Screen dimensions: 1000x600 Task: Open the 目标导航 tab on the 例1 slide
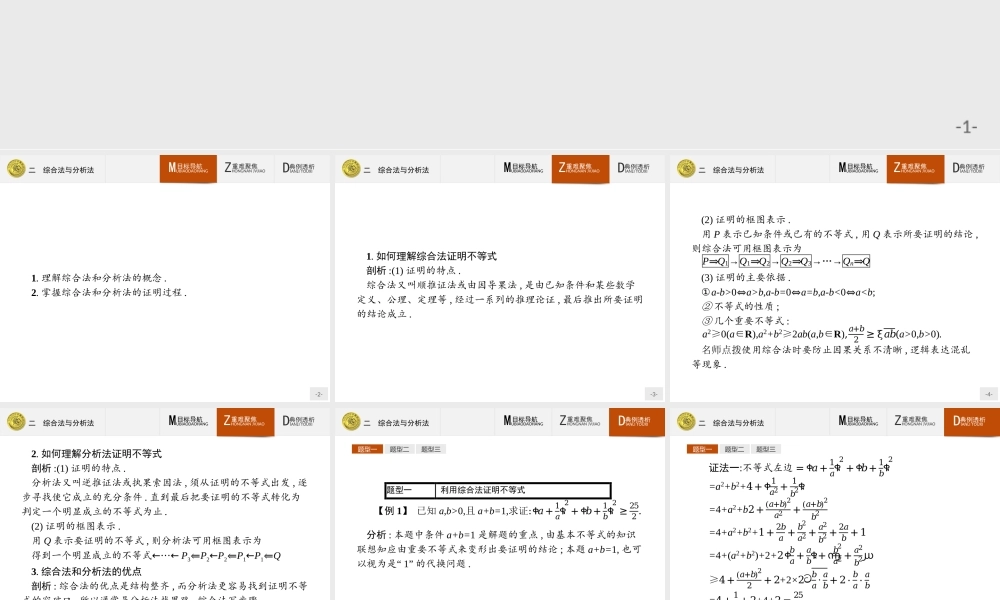(523, 422)
